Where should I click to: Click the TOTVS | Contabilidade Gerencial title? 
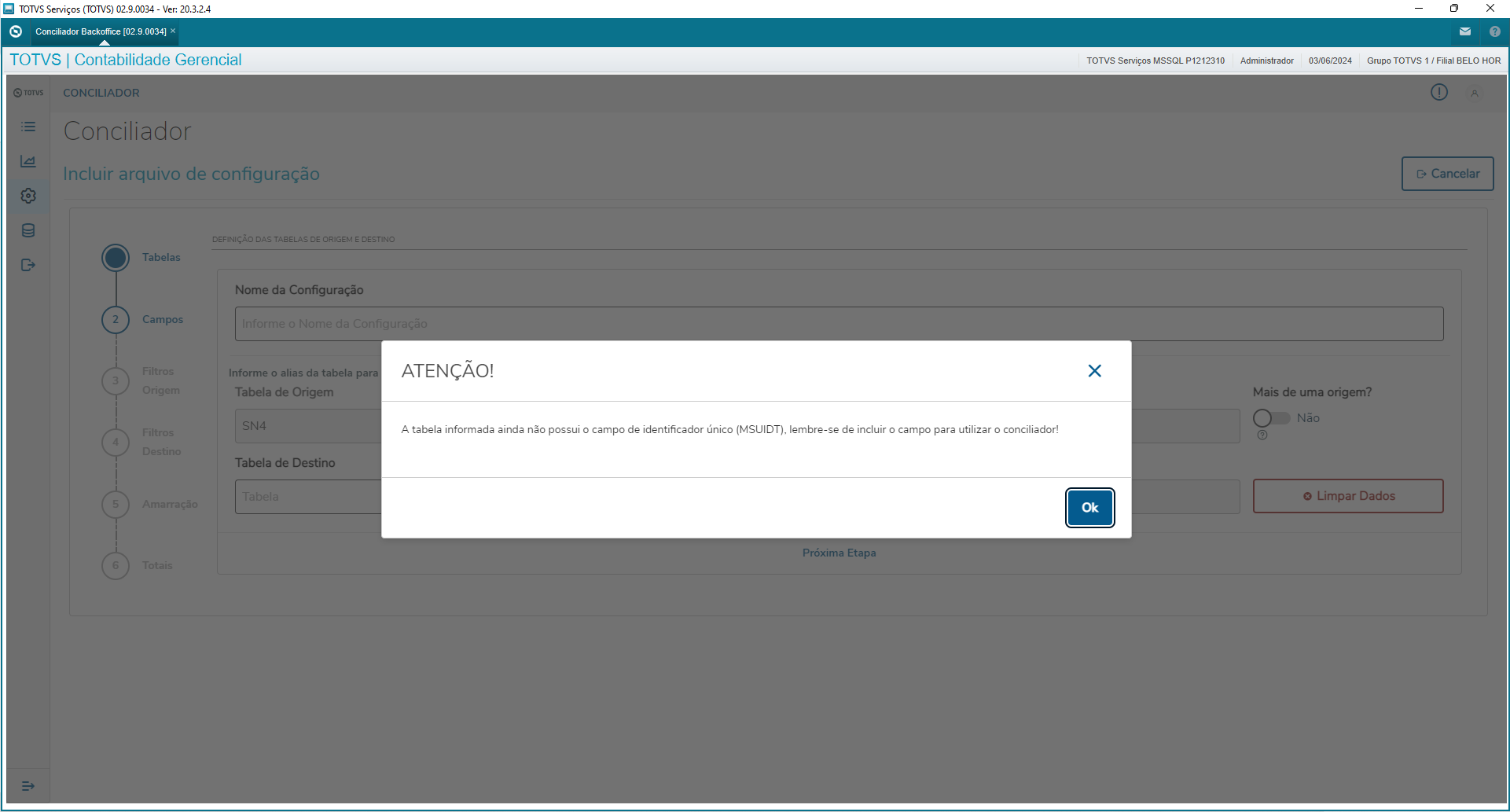[126, 60]
